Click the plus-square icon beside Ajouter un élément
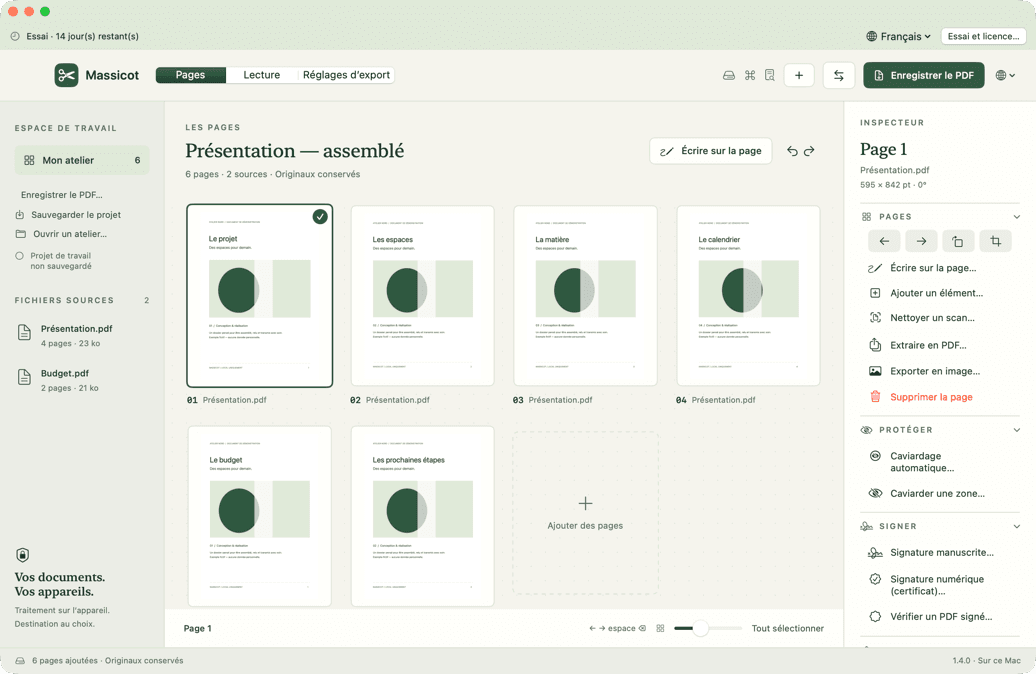Viewport: 1036px width, 674px height. coord(875,293)
